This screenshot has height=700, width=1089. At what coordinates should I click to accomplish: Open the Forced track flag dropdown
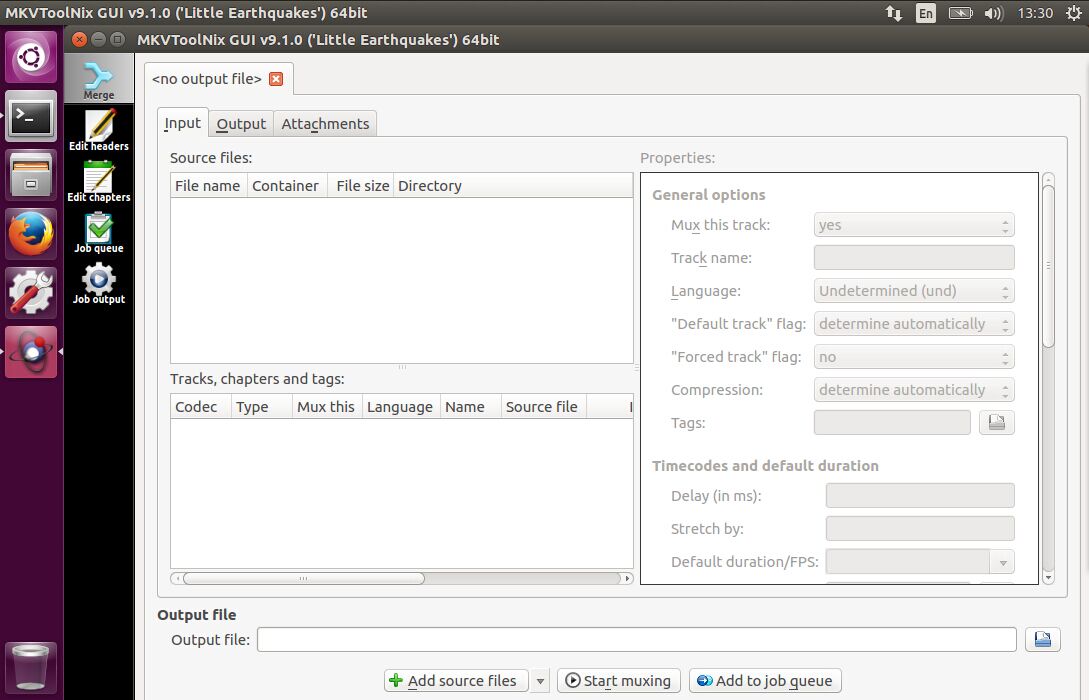pyautogui.click(x=914, y=357)
